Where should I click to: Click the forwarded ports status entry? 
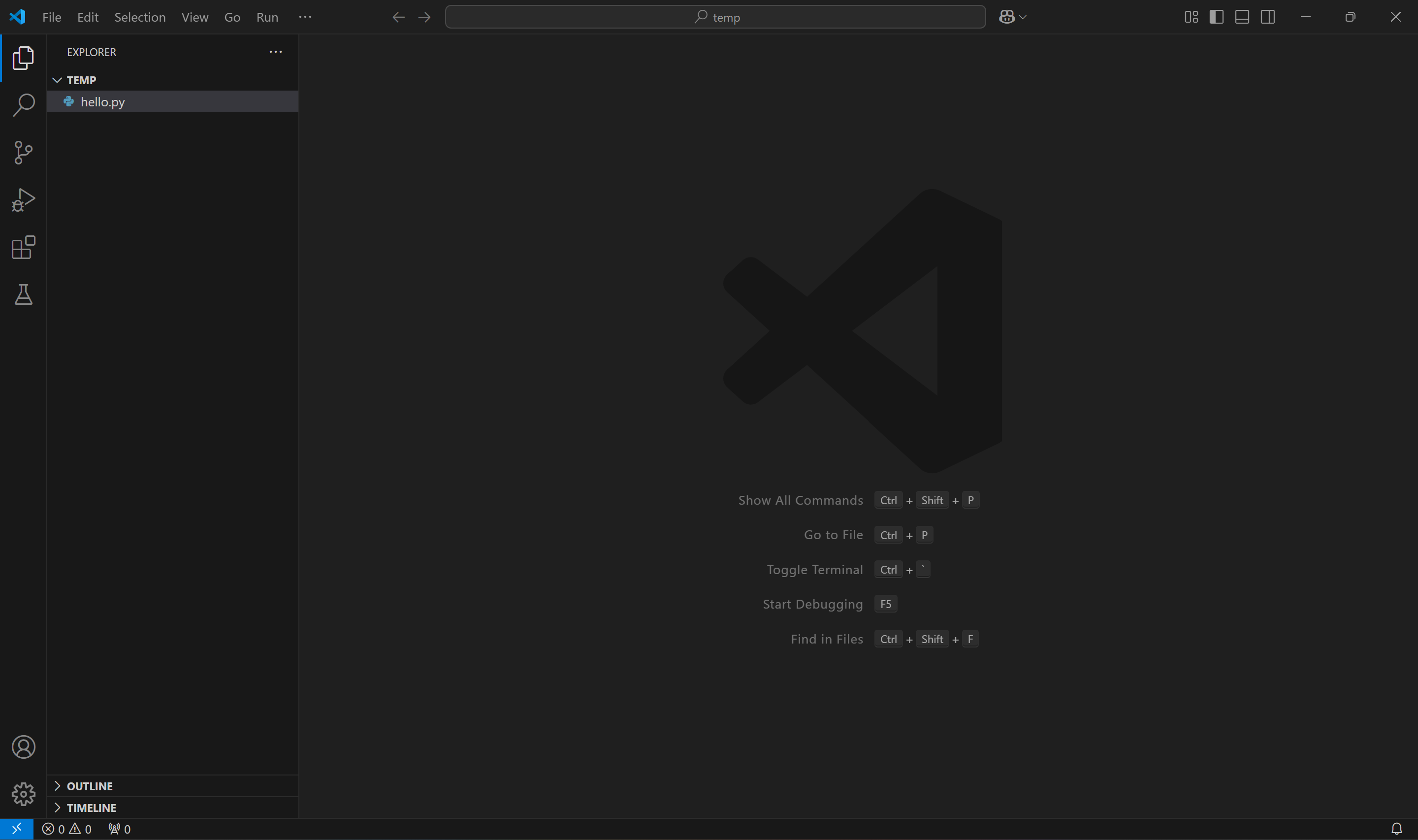(x=119, y=829)
